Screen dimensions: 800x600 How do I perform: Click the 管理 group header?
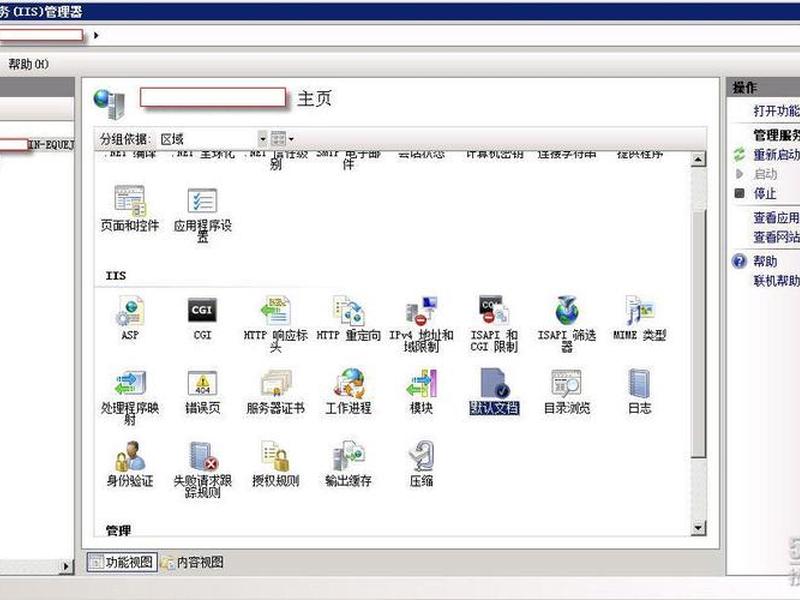118,531
